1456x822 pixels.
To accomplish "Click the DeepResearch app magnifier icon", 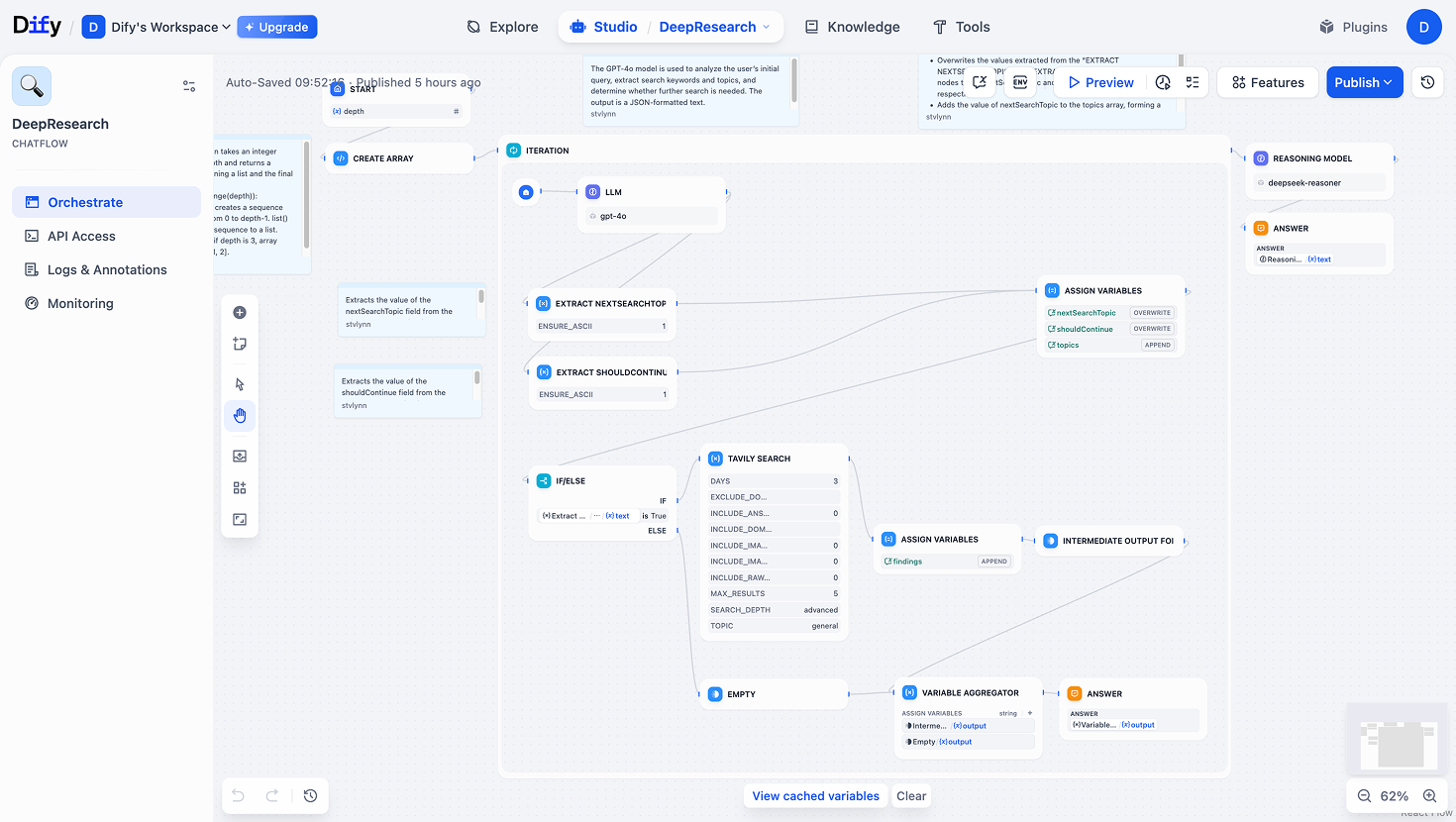I will pos(32,86).
